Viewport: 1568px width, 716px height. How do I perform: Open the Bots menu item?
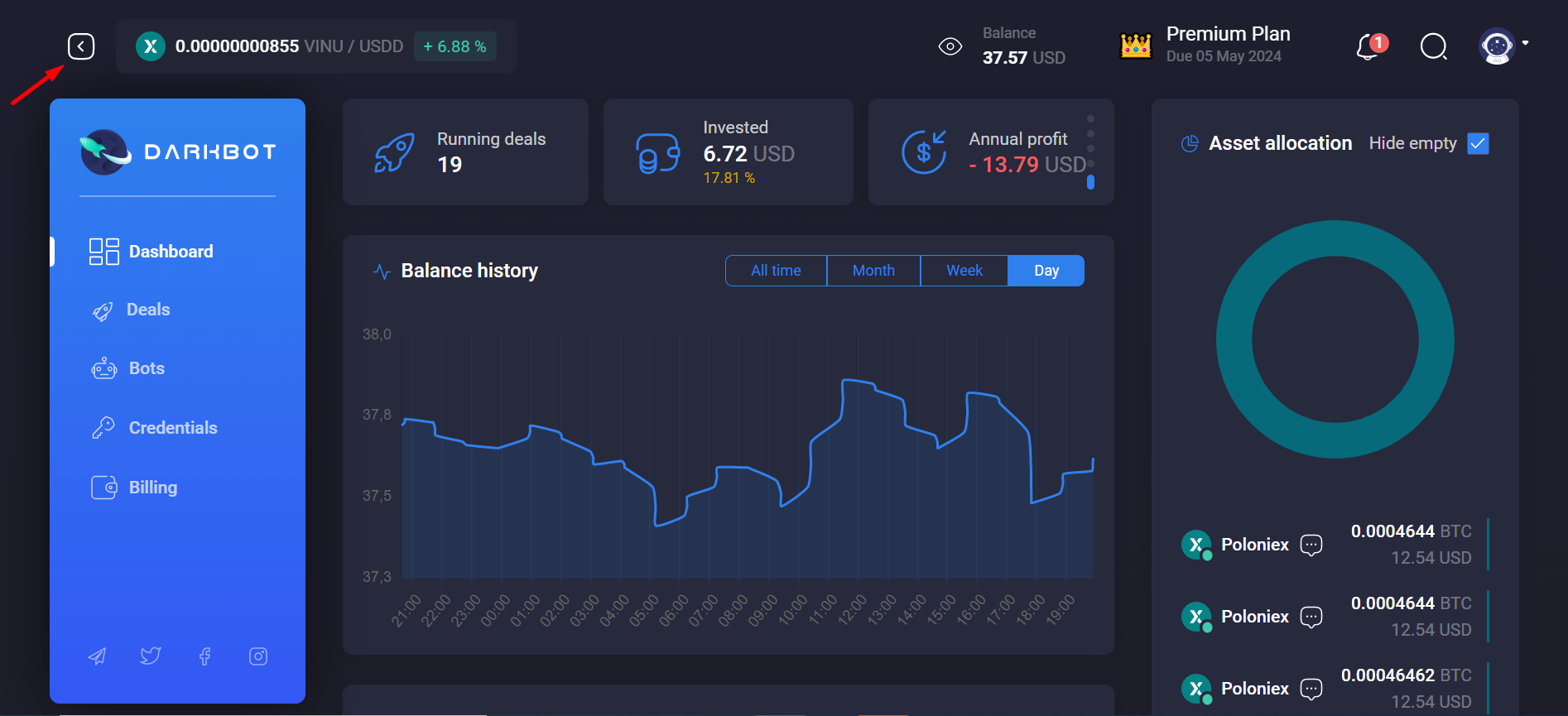pyautogui.click(x=147, y=368)
